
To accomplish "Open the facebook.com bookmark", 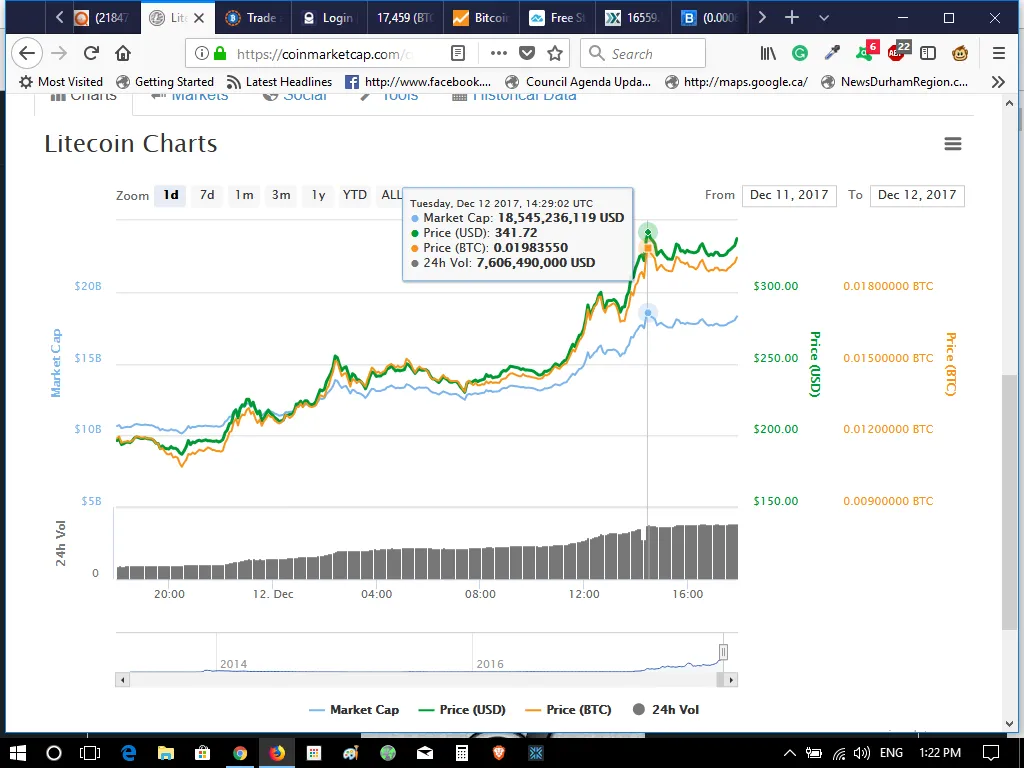I will tap(418, 82).
